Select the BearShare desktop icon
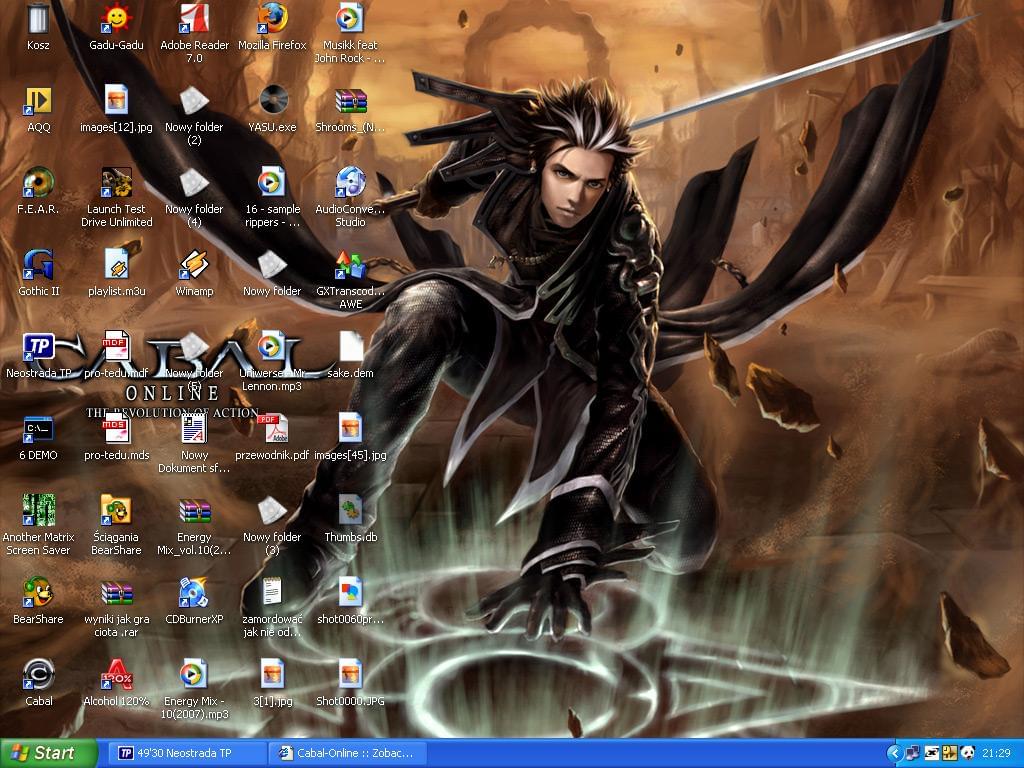 [x=38, y=593]
